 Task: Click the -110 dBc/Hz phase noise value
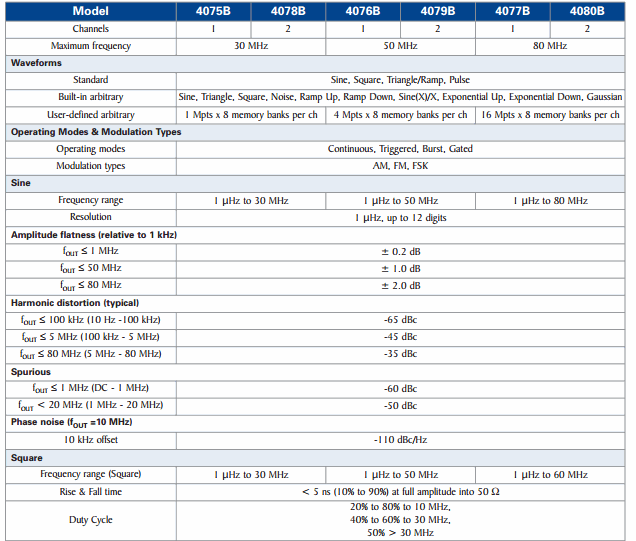click(400, 440)
